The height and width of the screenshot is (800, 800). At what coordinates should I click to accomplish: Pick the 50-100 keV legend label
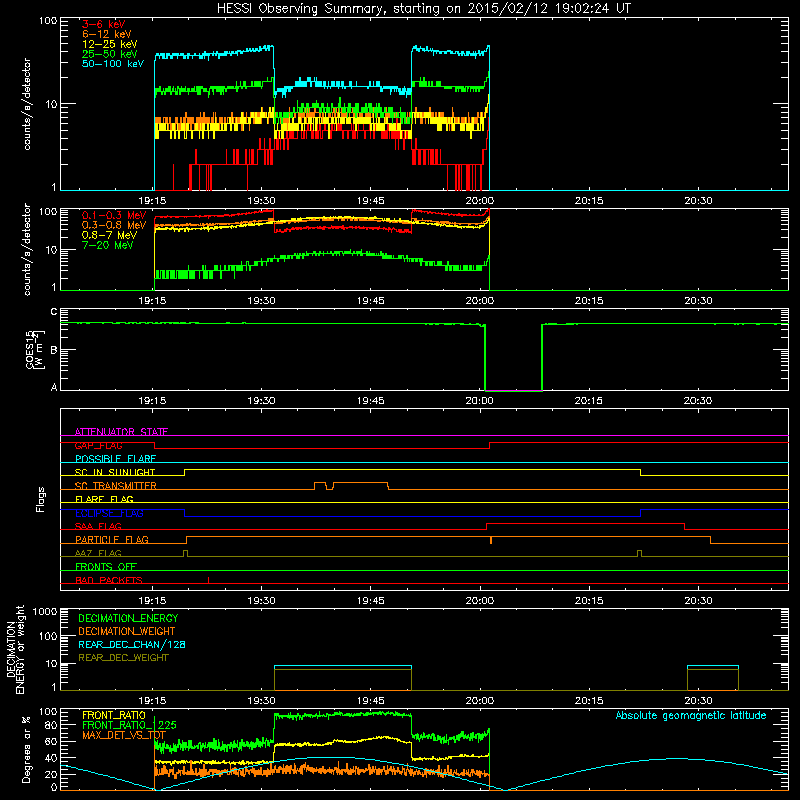113,64
